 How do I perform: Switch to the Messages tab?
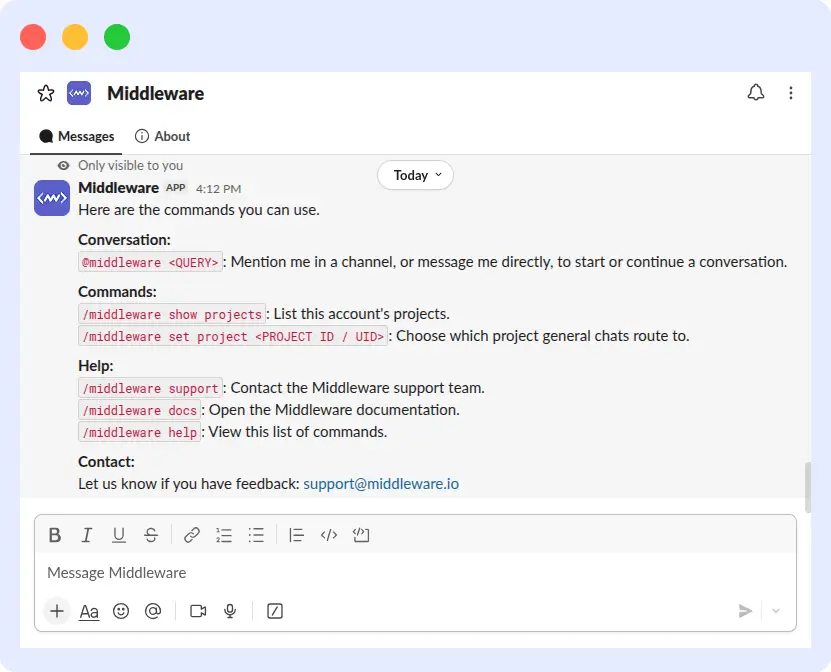pos(76,136)
